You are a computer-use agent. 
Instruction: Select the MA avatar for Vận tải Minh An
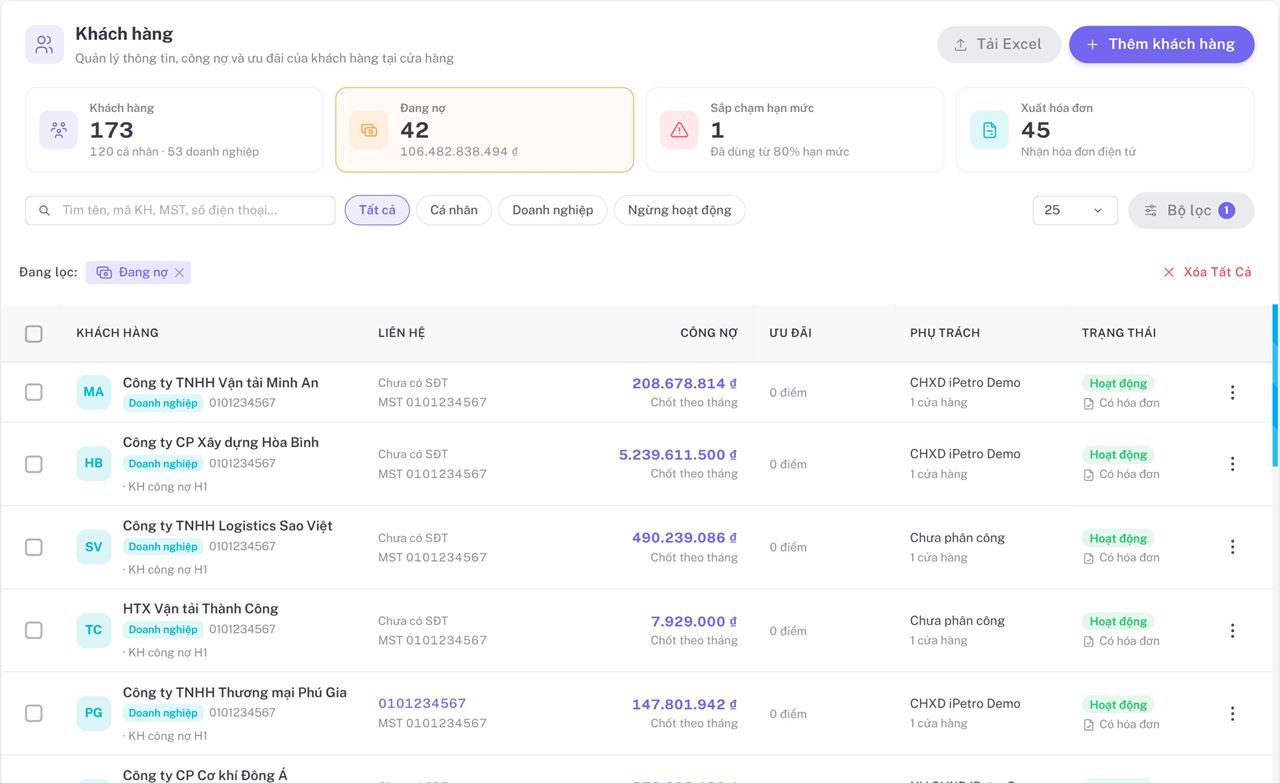click(93, 392)
